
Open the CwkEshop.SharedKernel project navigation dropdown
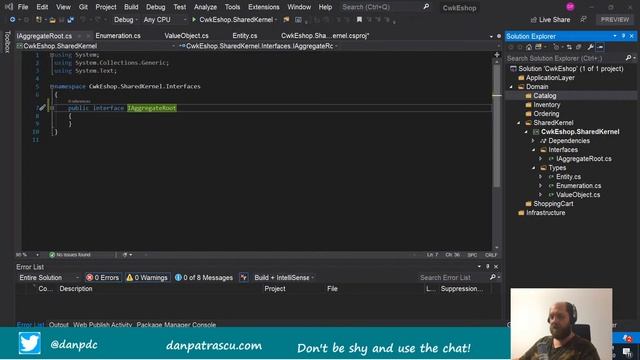point(96,46)
